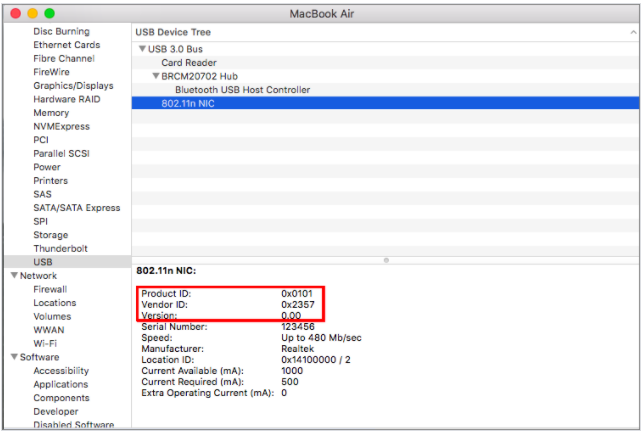
Task: Open SATA/SATA Express hardware category
Action: pos(76,208)
